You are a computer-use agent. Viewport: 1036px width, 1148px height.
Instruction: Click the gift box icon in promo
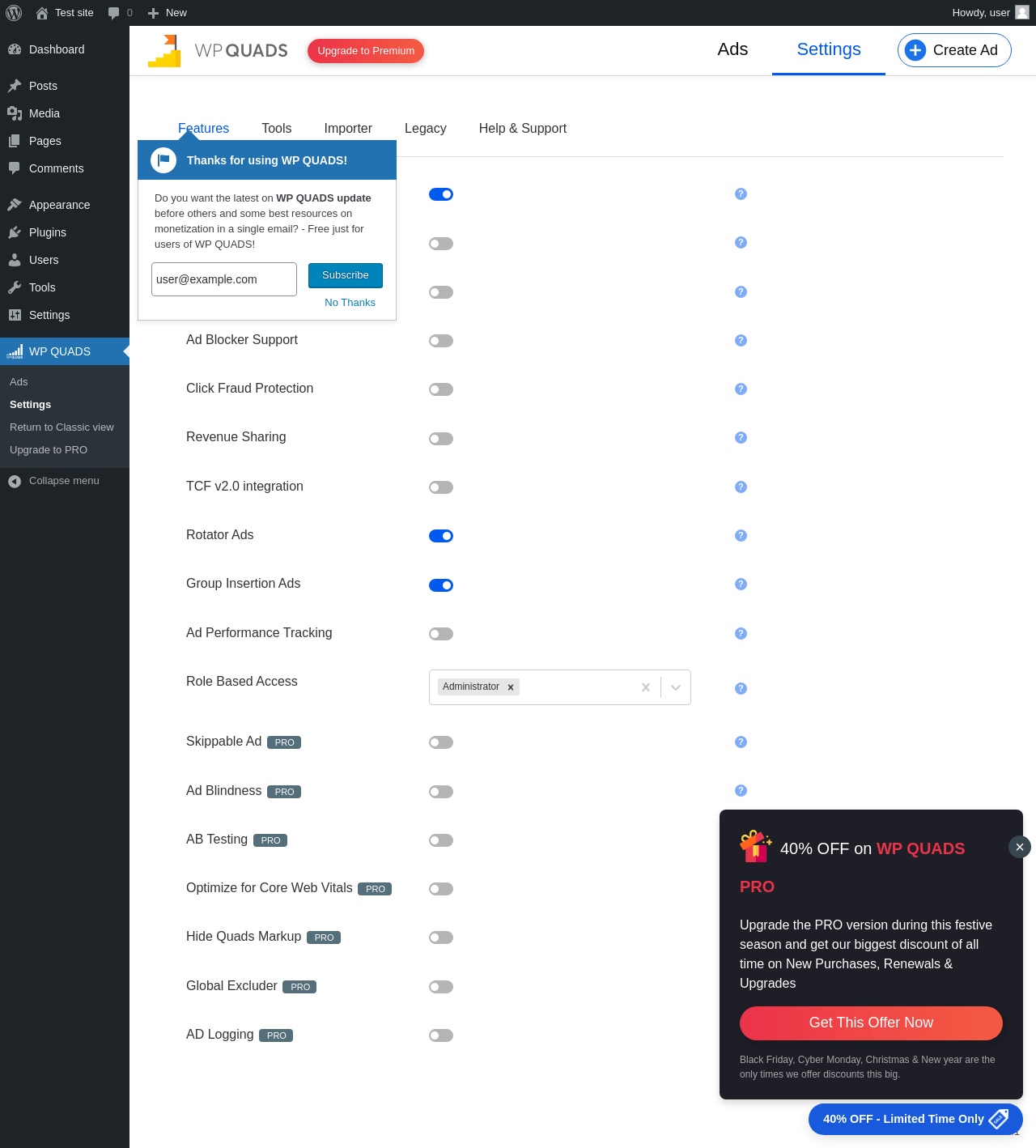pos(756,846)
